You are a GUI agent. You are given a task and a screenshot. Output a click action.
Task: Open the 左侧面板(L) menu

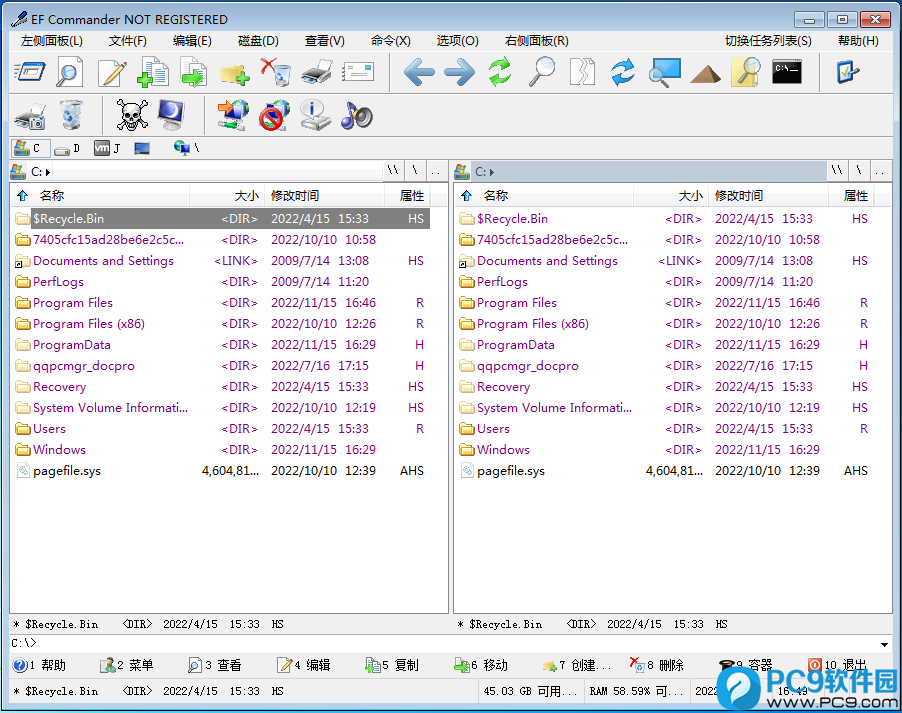tap(52, 41)
